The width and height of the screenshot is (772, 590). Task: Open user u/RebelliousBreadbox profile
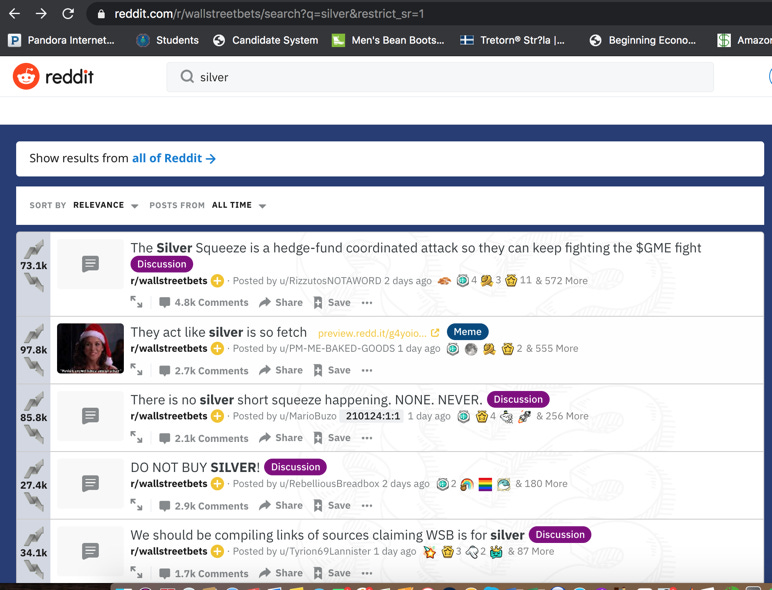[329, 484]
